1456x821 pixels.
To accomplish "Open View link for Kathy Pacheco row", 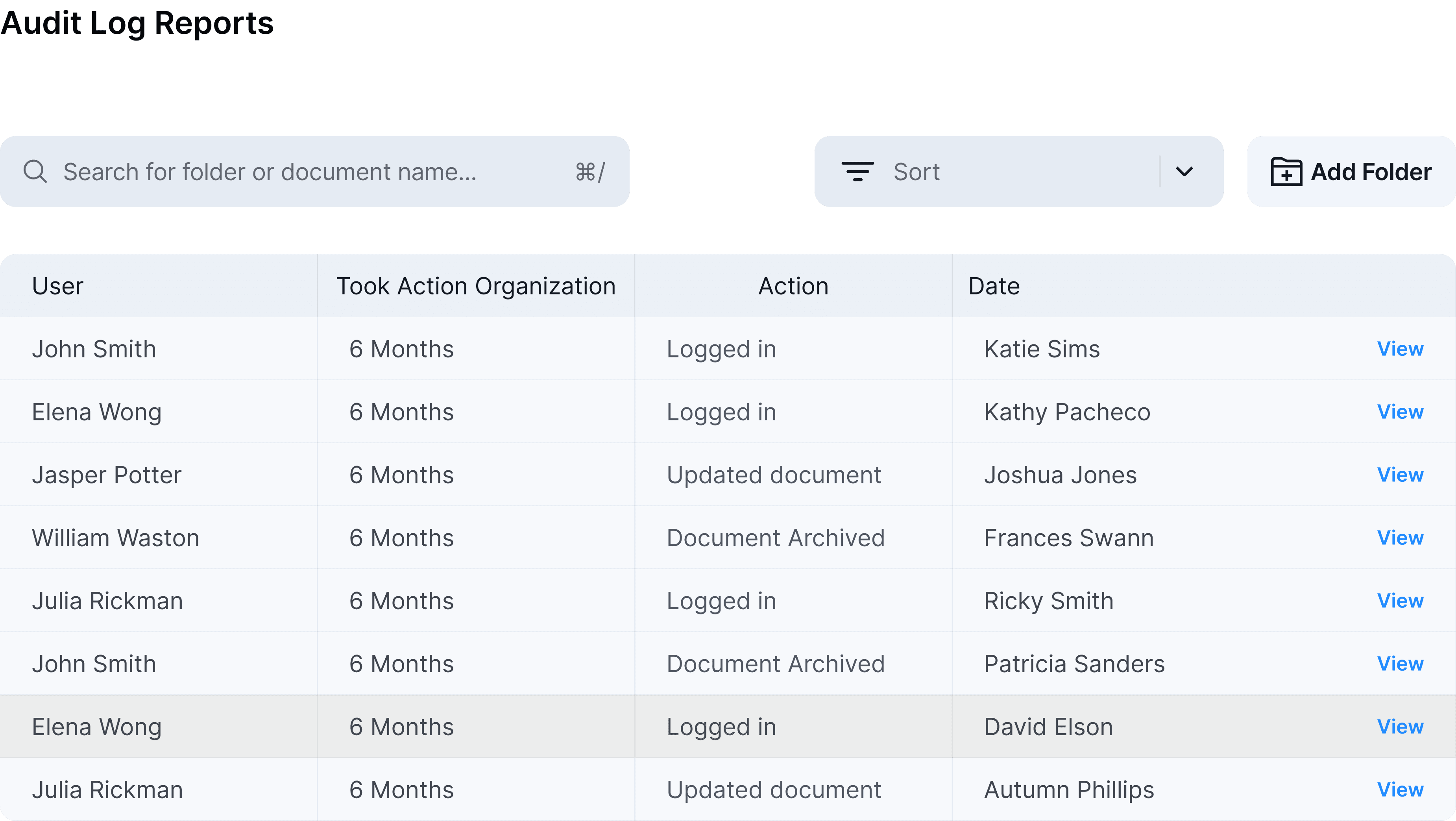I will coord(1399,412).
